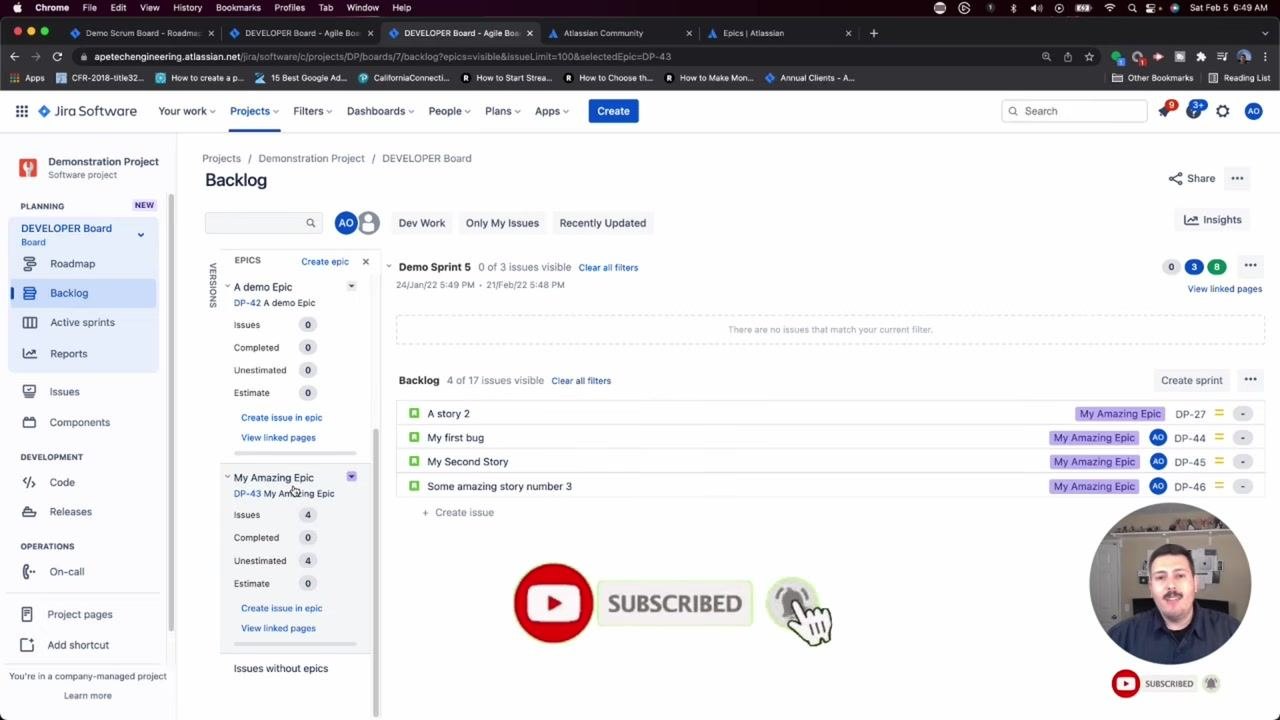Open the Filters dropdown

pos(313,111)
